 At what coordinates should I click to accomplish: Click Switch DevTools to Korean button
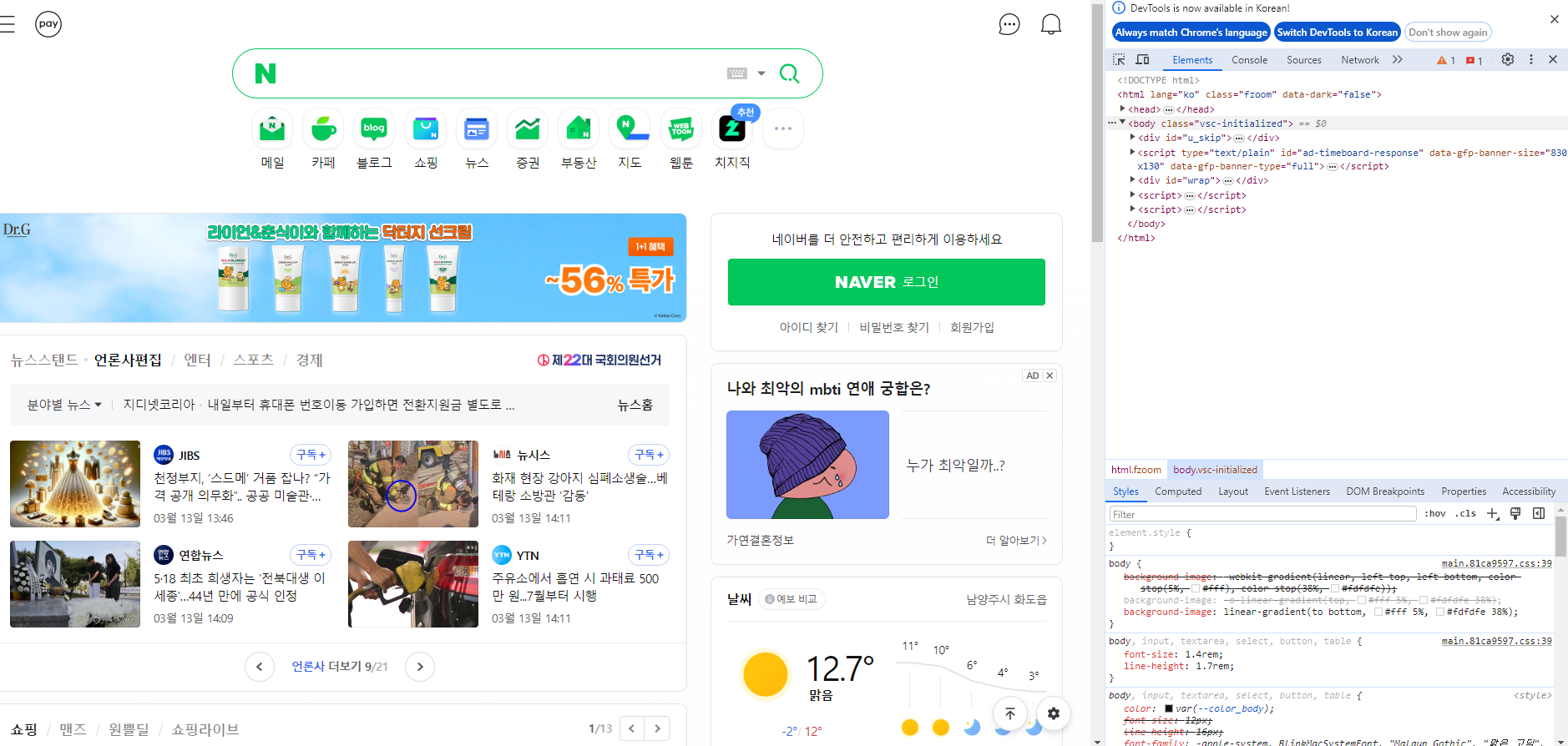pyautogui.click(x=1337, y=33)
